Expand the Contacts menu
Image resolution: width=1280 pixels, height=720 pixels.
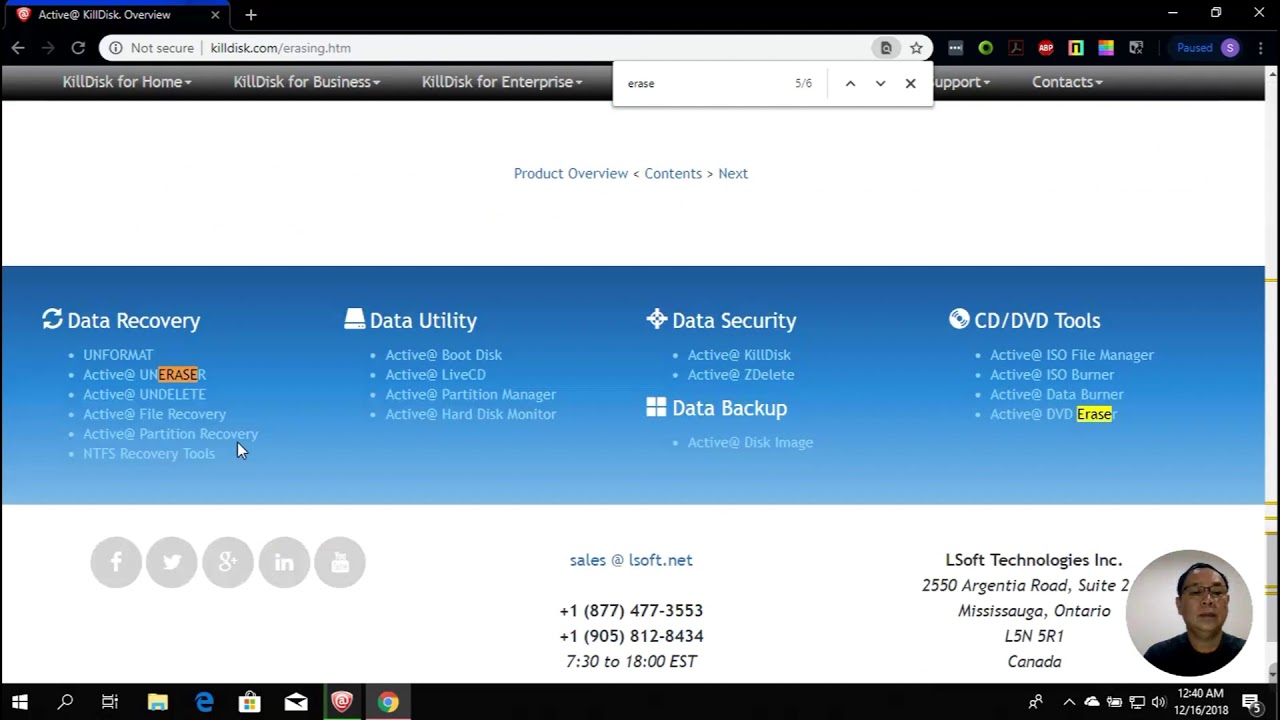click(x=1067, y=82)
